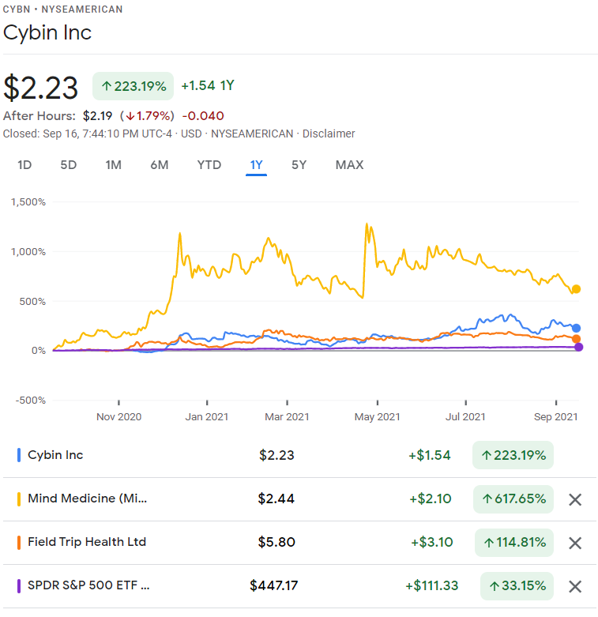The image size is (598, 617).
Task: Remove SPDR S&P 500 ETF comparison
Action: click(x=575, y=586)
